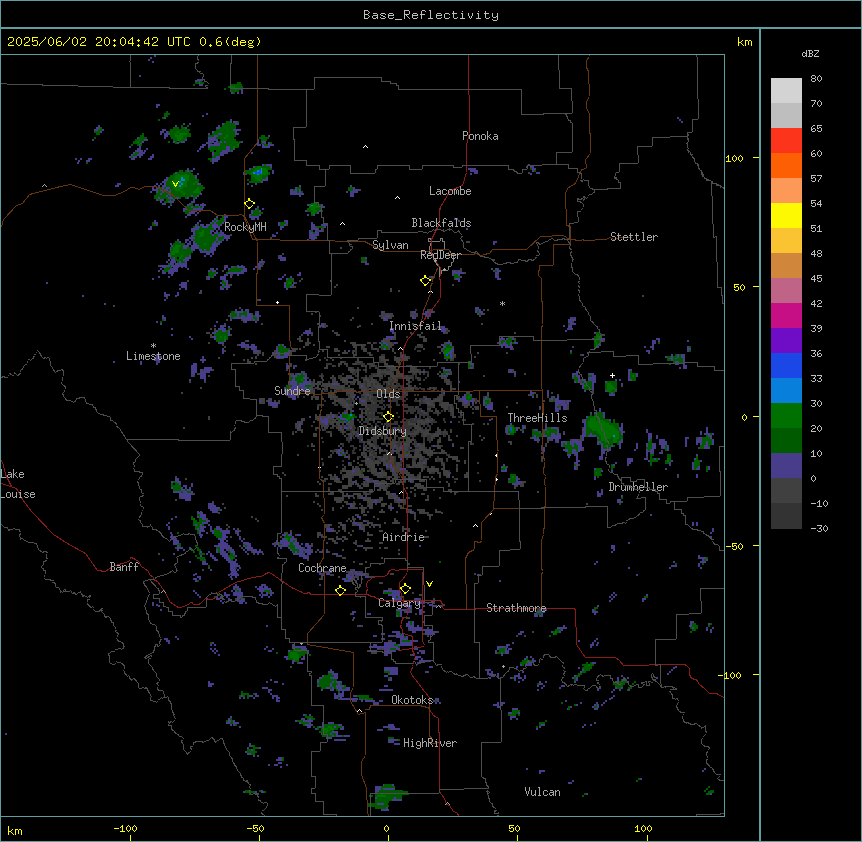Click the Limestone label
Viewport: 862px width, 842px height.
coord(153,356)
